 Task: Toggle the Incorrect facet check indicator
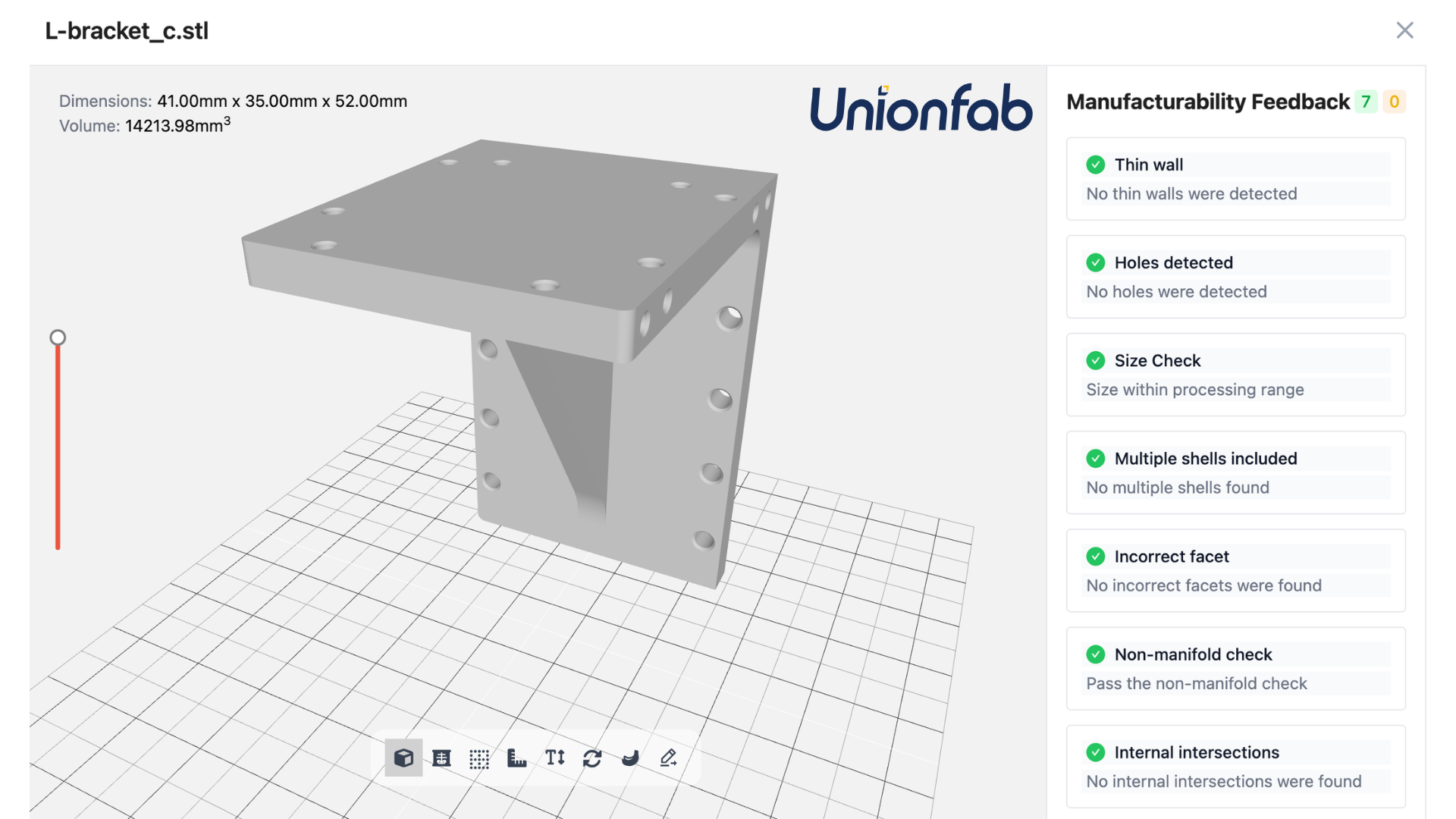tap(1095, 556)
